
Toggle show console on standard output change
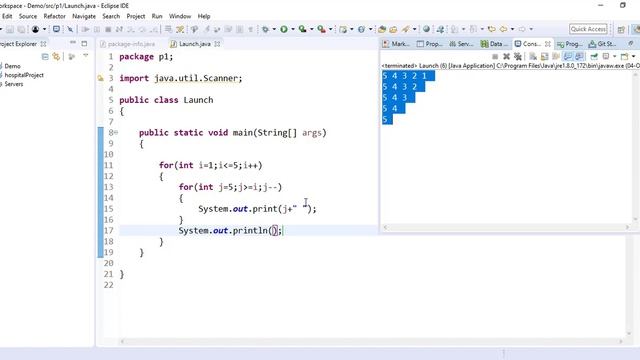pos(567,56)
